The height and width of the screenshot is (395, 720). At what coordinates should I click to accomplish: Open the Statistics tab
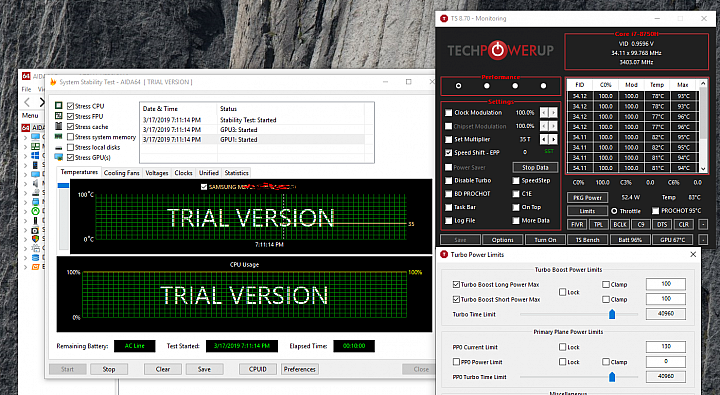[236, 173]
